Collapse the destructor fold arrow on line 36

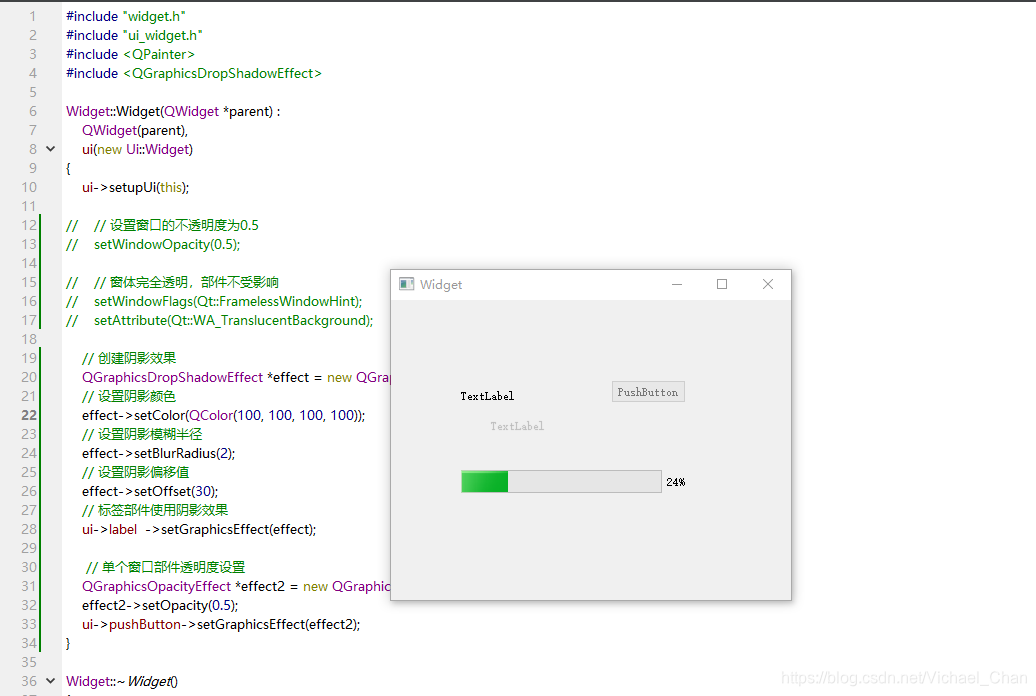(50, 681)
